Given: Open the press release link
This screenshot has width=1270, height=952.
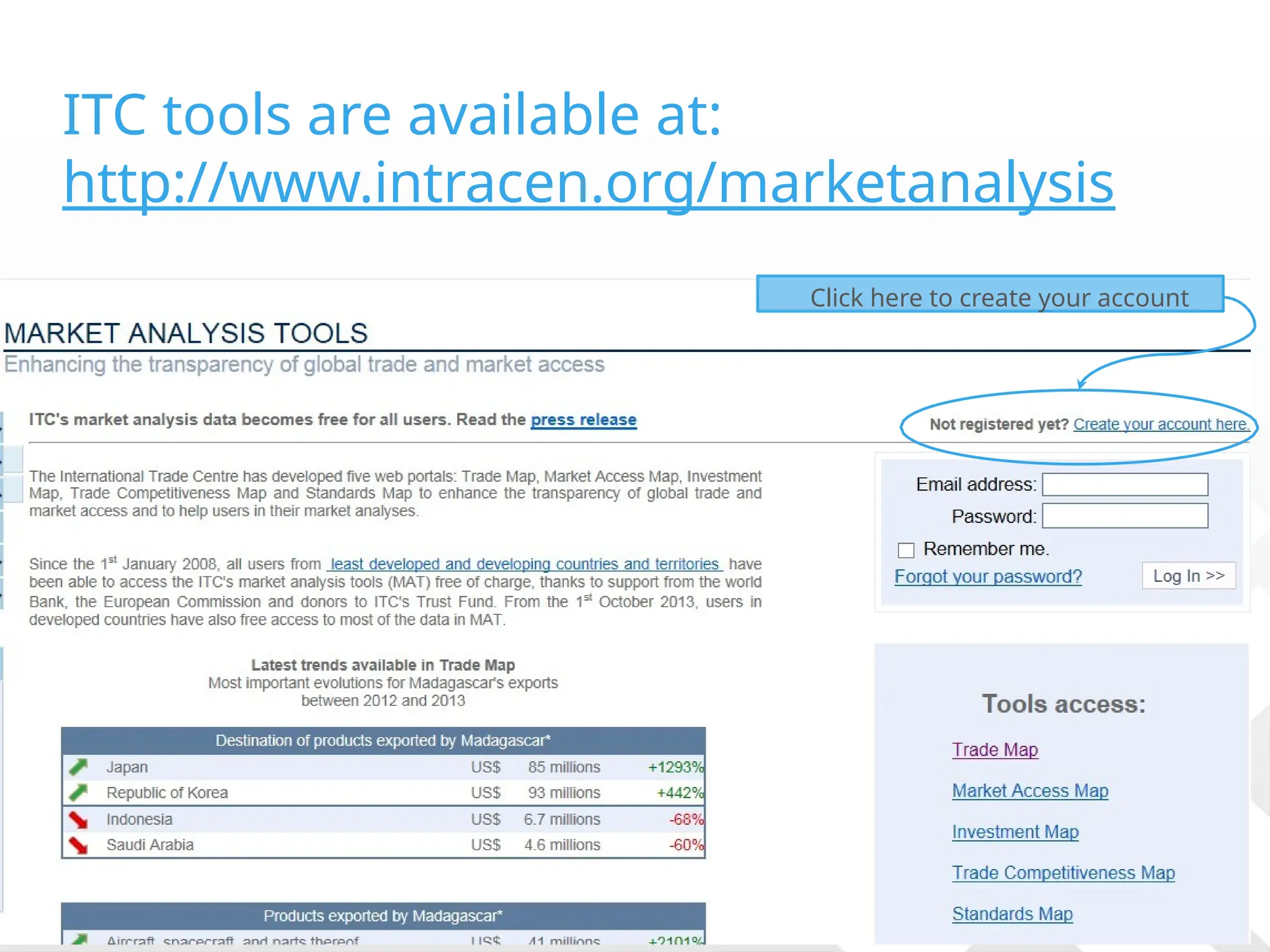Looking at the screenshot, I should (584, 420).
